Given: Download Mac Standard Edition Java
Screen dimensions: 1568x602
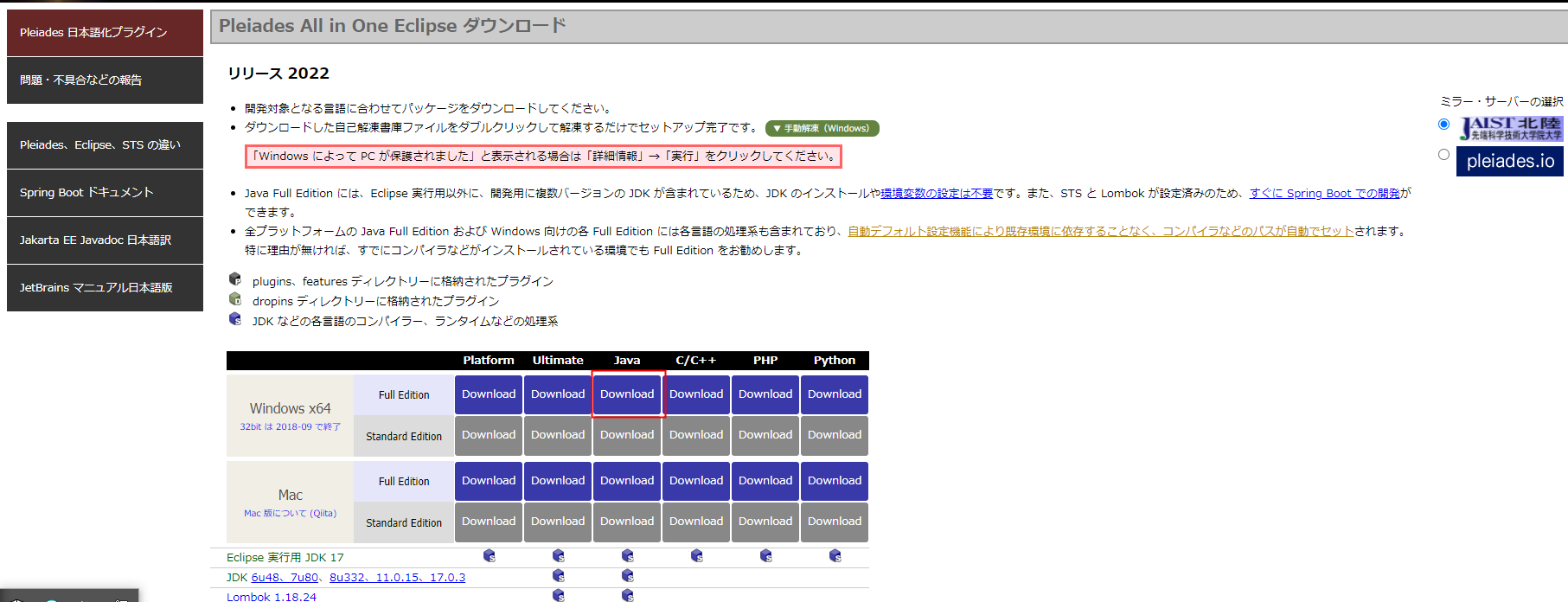Looking at the screenshot, I should [627, 522].
